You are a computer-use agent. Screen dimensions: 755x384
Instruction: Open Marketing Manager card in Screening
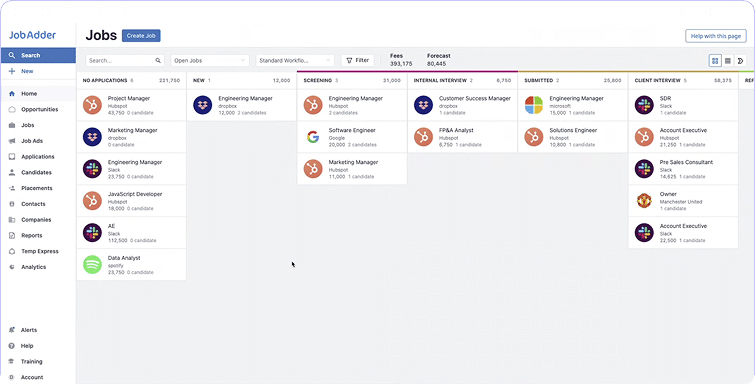tap(352, 169)
